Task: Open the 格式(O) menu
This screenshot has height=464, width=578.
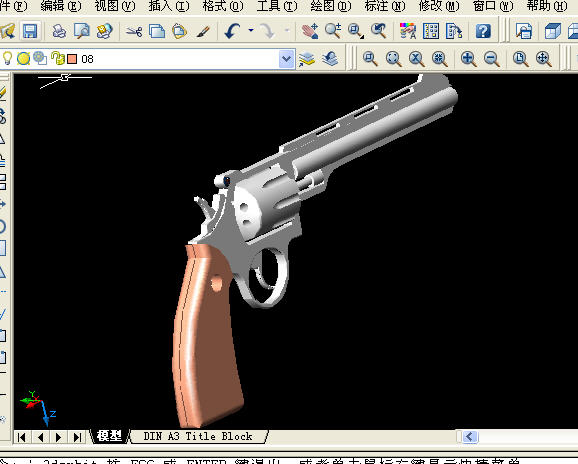Action: (x=223, y=6)
